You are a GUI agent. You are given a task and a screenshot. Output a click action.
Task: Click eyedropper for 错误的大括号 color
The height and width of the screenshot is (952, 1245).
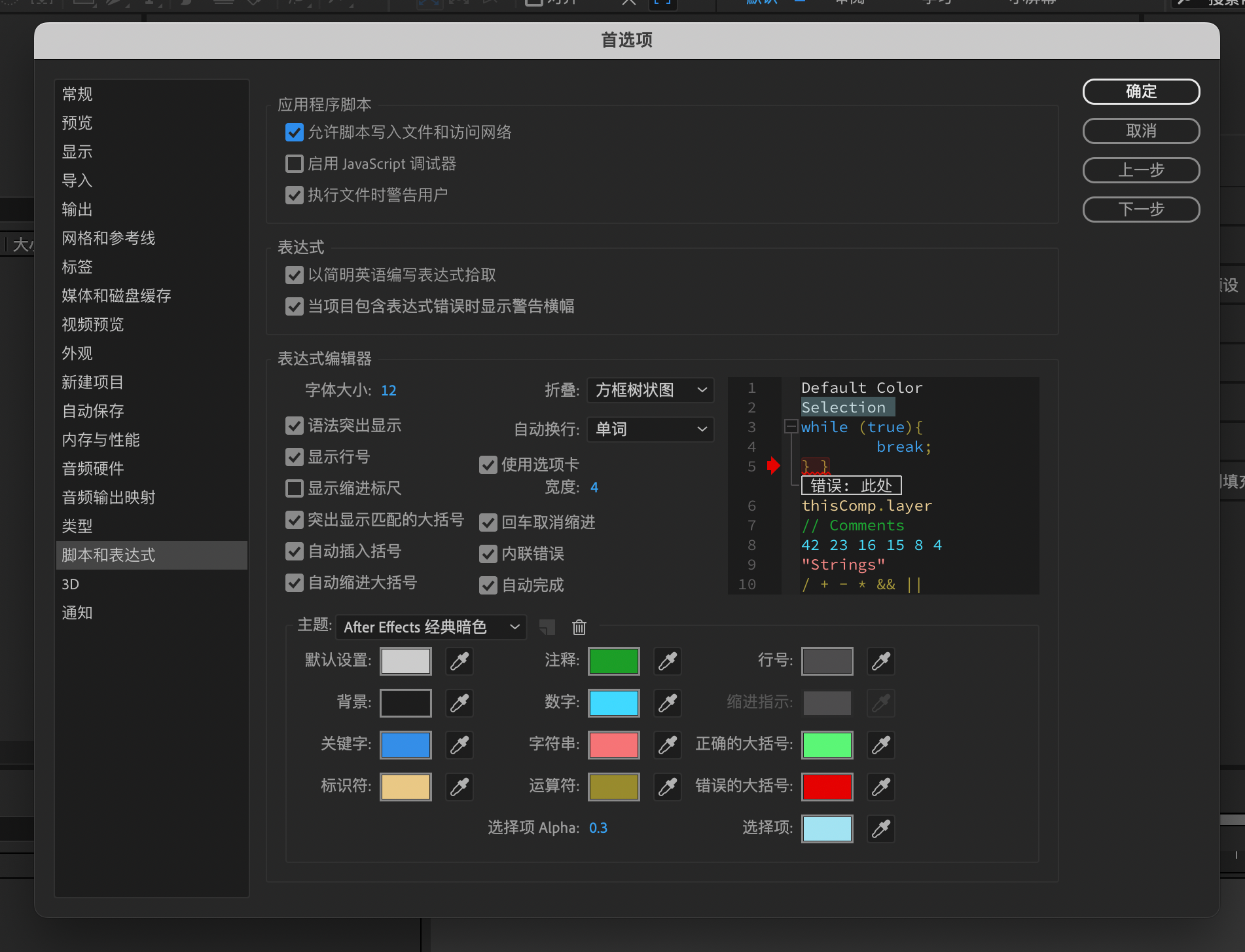881,787
